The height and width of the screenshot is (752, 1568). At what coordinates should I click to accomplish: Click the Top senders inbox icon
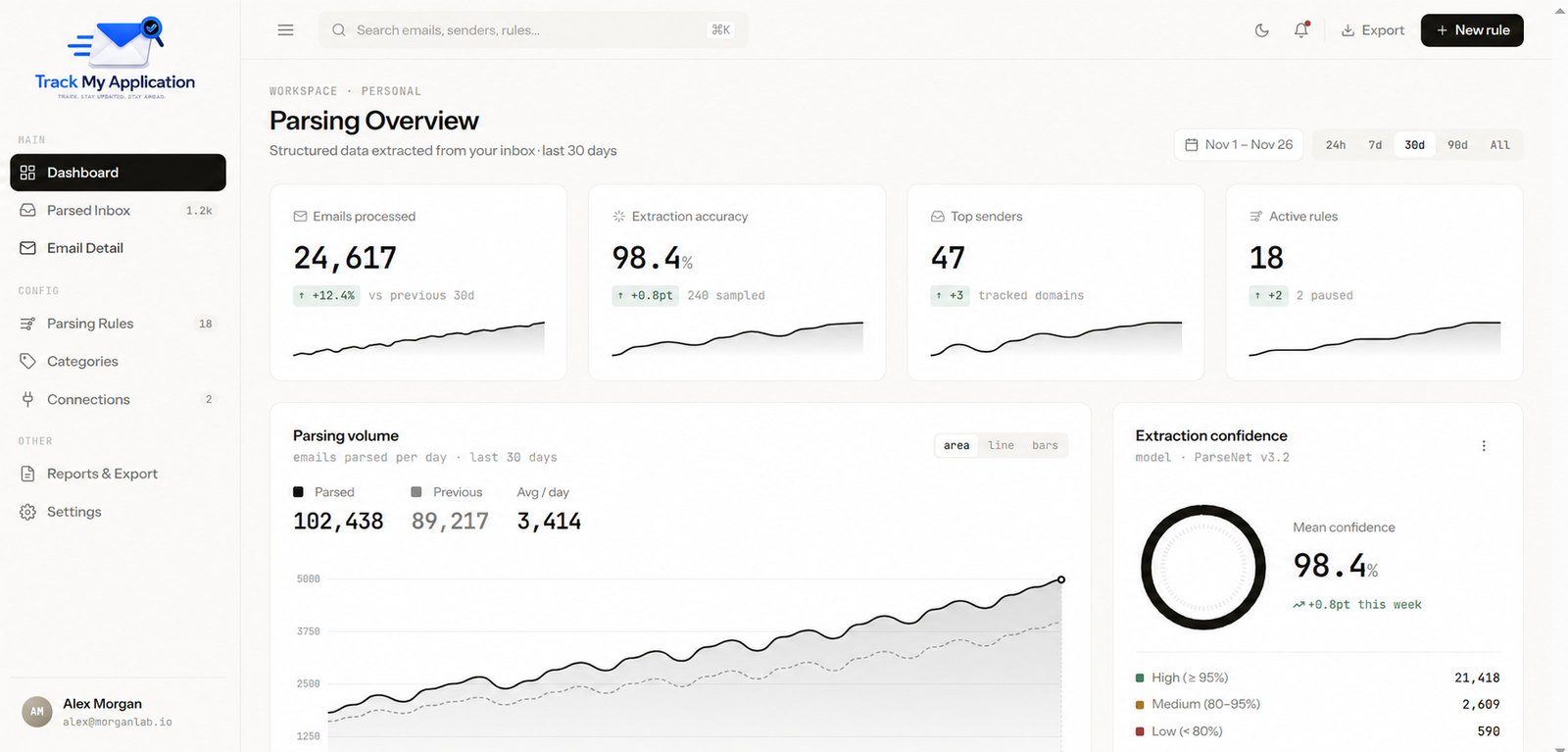click(x=938, y=217)
